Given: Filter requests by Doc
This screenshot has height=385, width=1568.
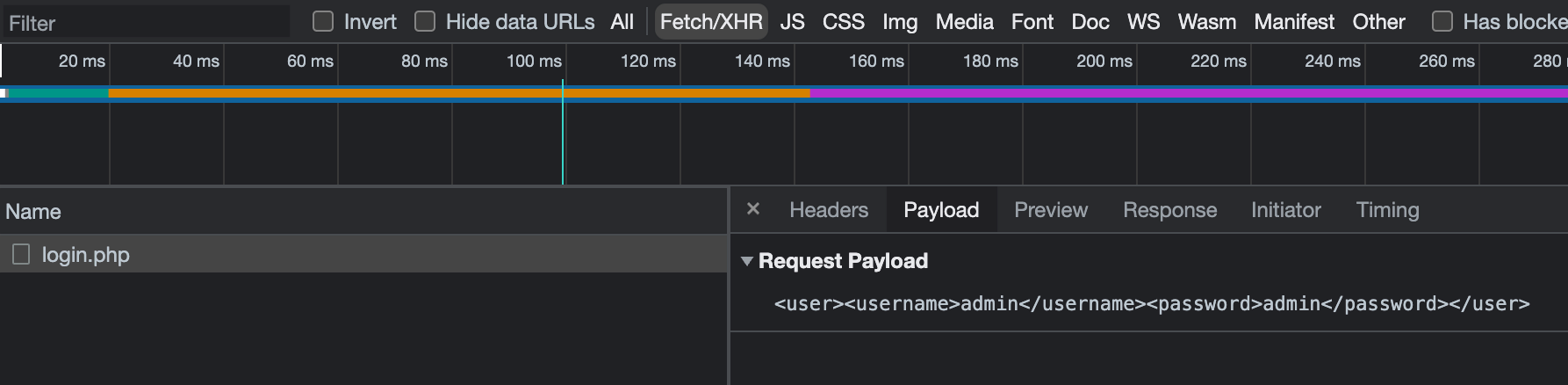Looking at the screenshot, I should [1090, 22].
